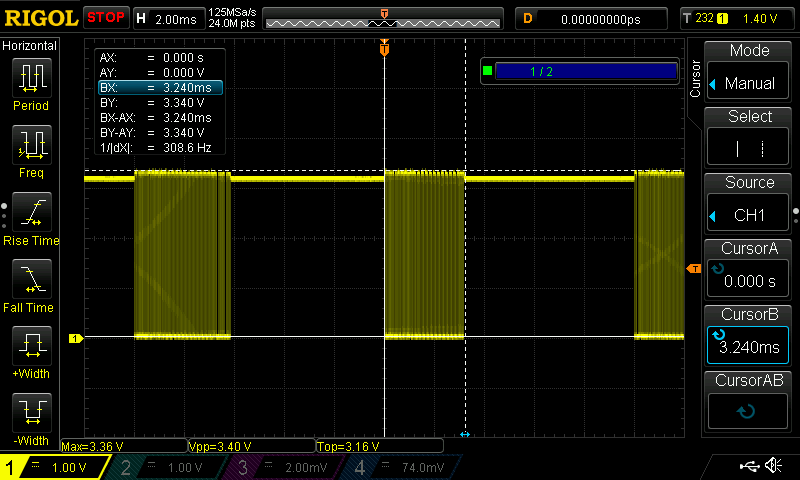800x480 pixels.
Task: Click the waveform memory overview bar
Action: [383, 19]
